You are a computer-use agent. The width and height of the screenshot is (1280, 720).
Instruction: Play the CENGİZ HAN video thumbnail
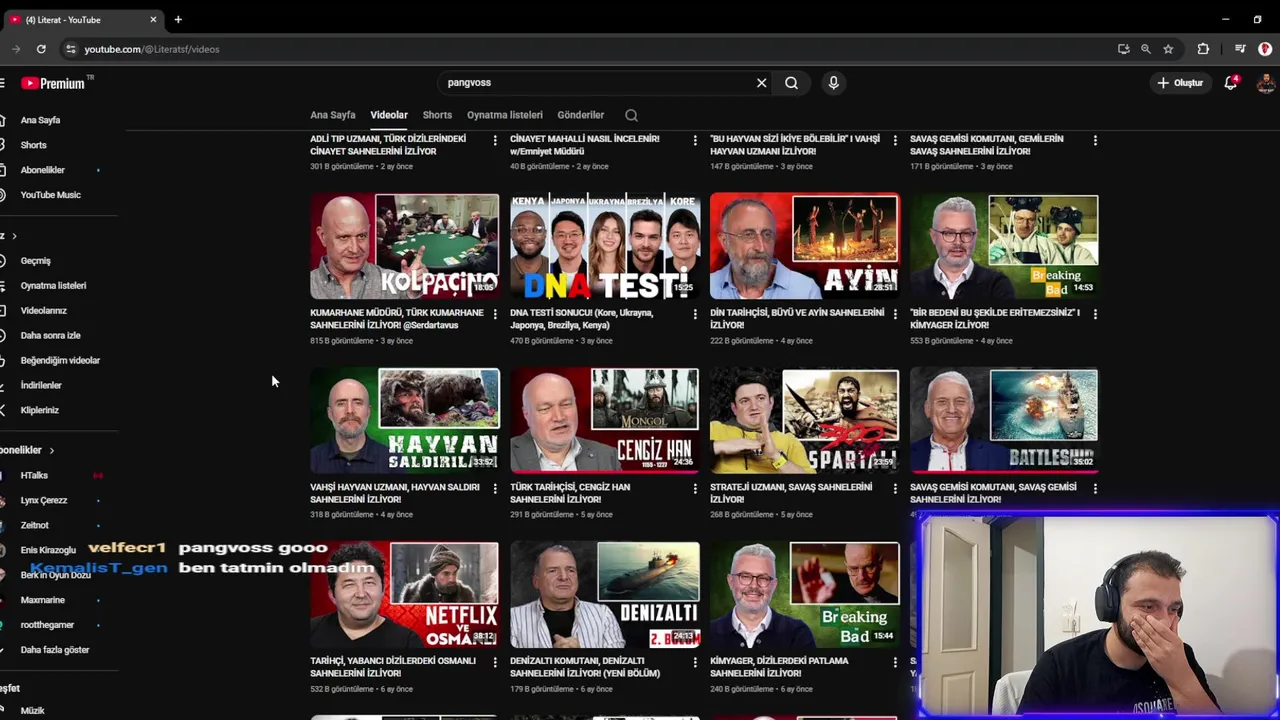coord(605,421)
